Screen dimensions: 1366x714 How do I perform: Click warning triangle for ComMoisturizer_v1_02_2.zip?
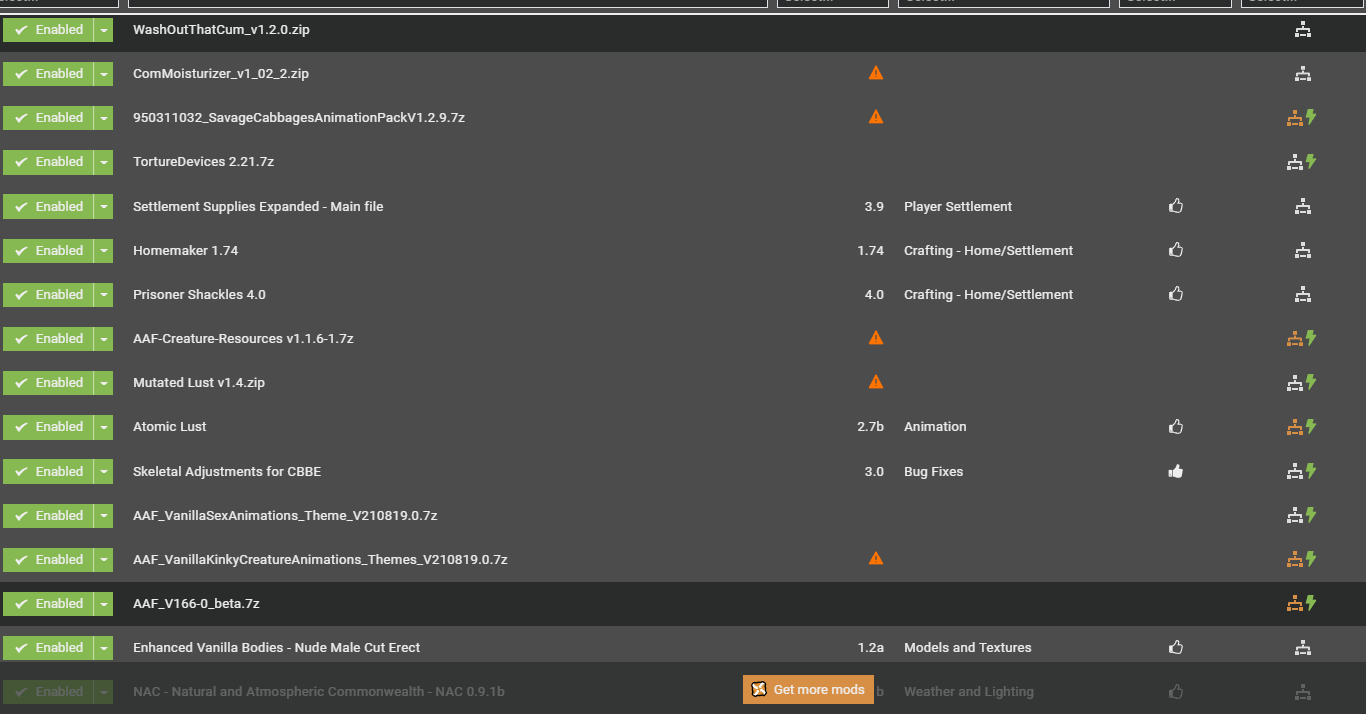(x=876, y=73)
